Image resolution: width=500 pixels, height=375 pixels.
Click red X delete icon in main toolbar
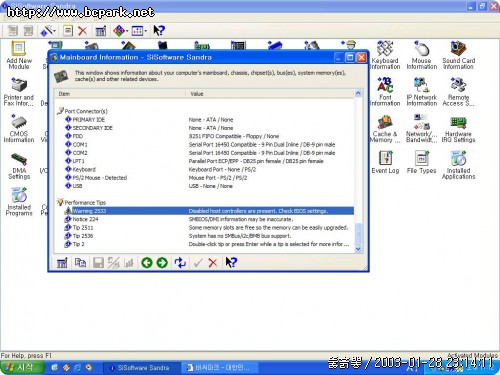point(82,31)
